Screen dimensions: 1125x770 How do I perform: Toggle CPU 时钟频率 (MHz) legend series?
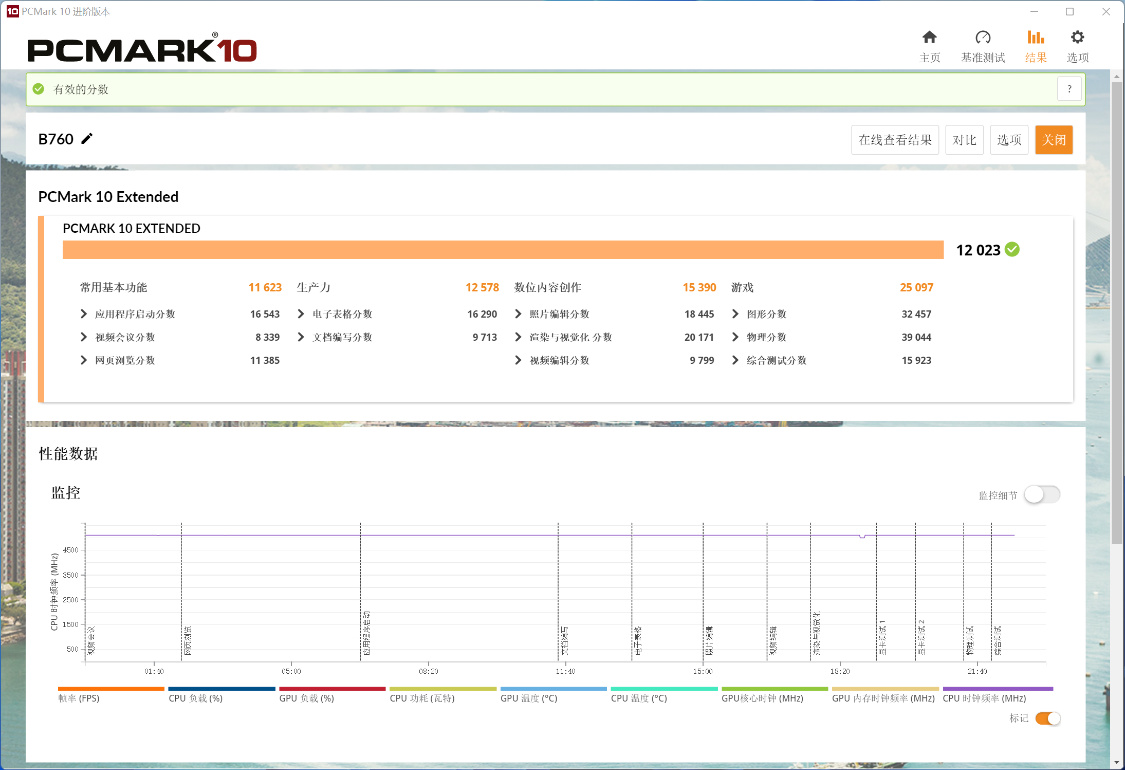point(997,695)
